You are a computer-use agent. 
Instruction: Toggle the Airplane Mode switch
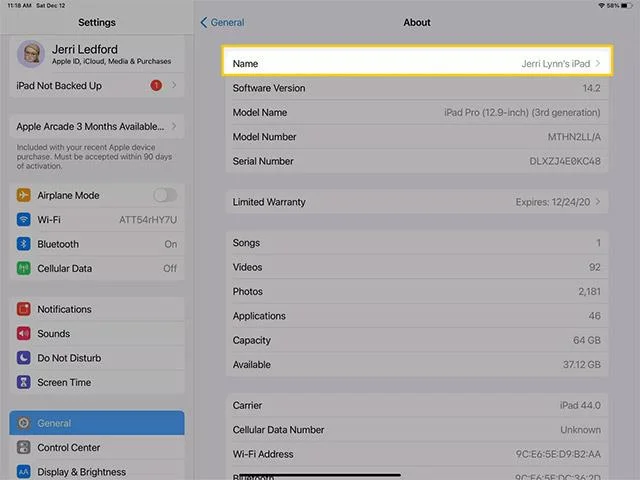coord(165,195)
